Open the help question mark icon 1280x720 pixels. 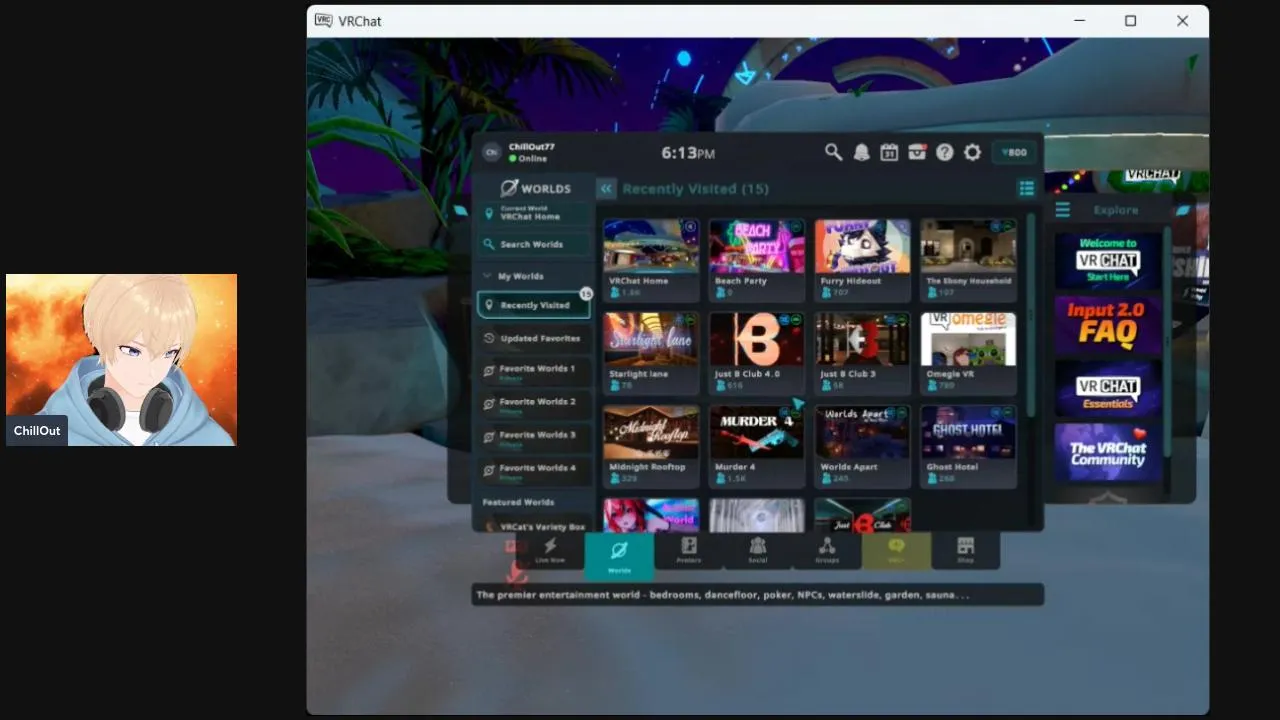pyautogui.click(x=944, y=152)
